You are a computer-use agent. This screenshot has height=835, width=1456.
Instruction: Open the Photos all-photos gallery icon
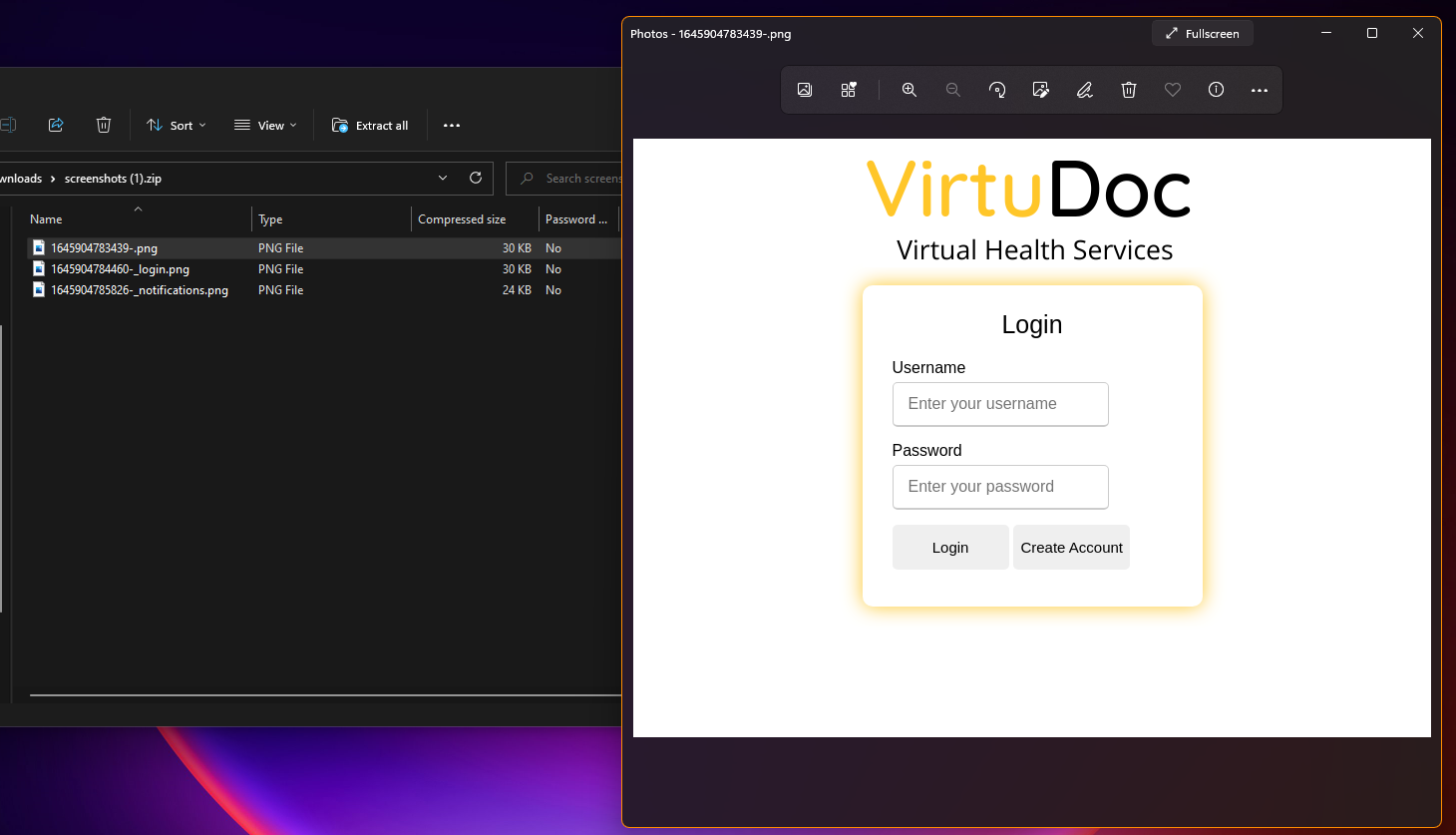coord(805,90)
